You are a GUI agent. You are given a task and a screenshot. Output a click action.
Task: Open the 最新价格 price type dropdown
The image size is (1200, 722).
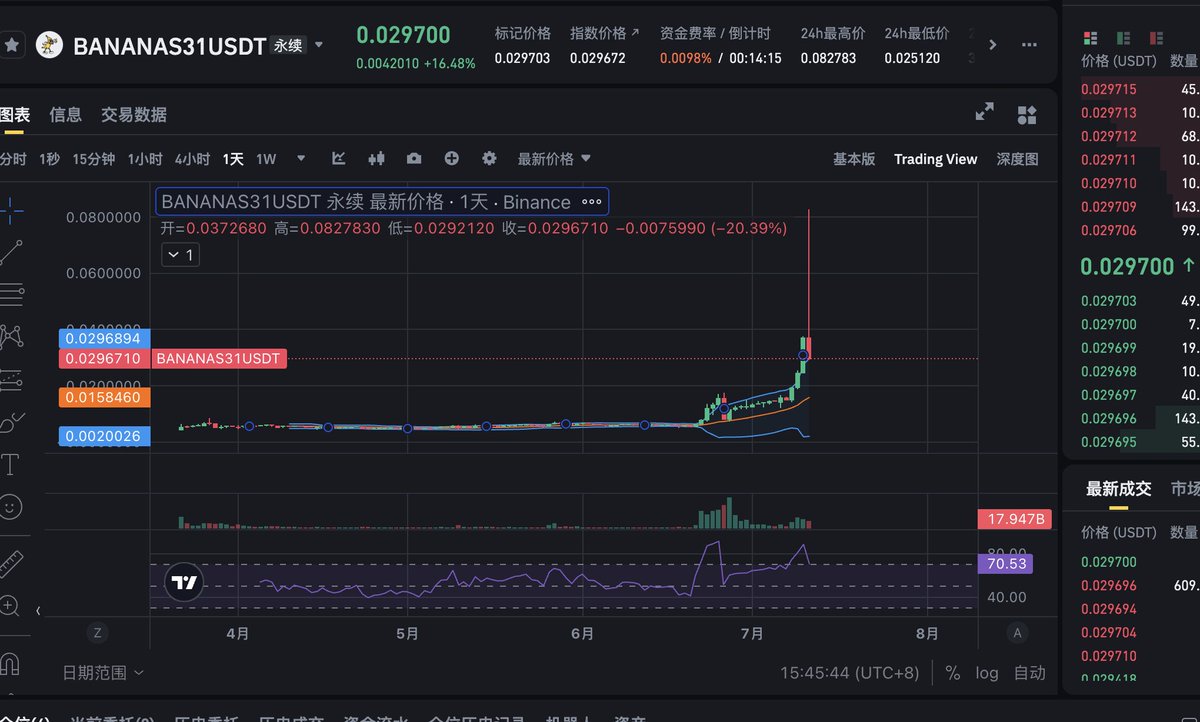tap(554, 159)
